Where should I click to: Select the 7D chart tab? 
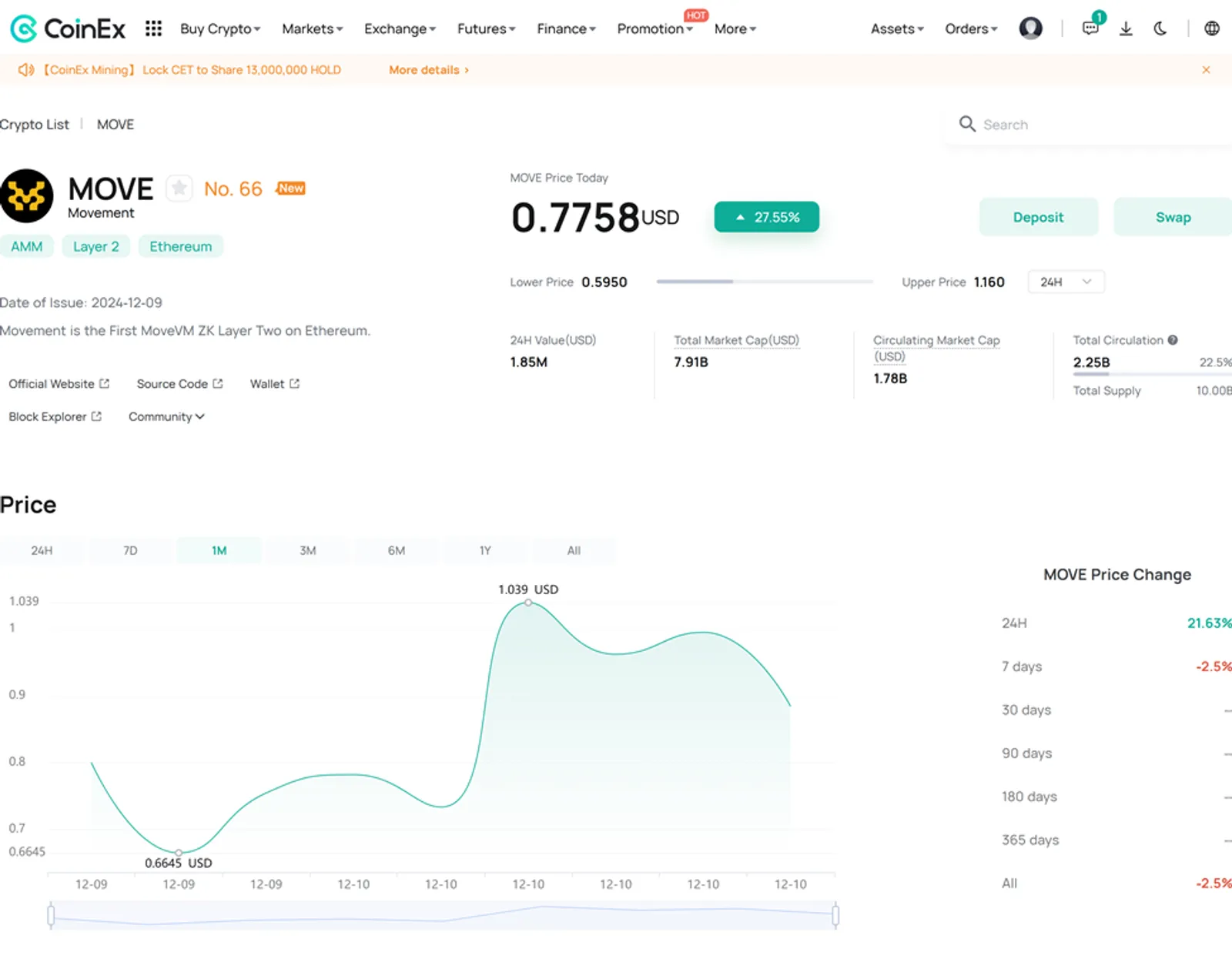130,550
